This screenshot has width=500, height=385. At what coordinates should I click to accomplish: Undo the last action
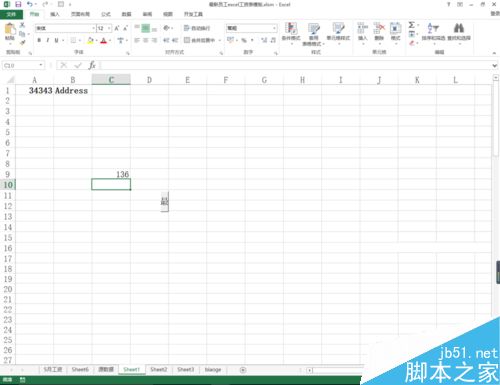[30, 4]
